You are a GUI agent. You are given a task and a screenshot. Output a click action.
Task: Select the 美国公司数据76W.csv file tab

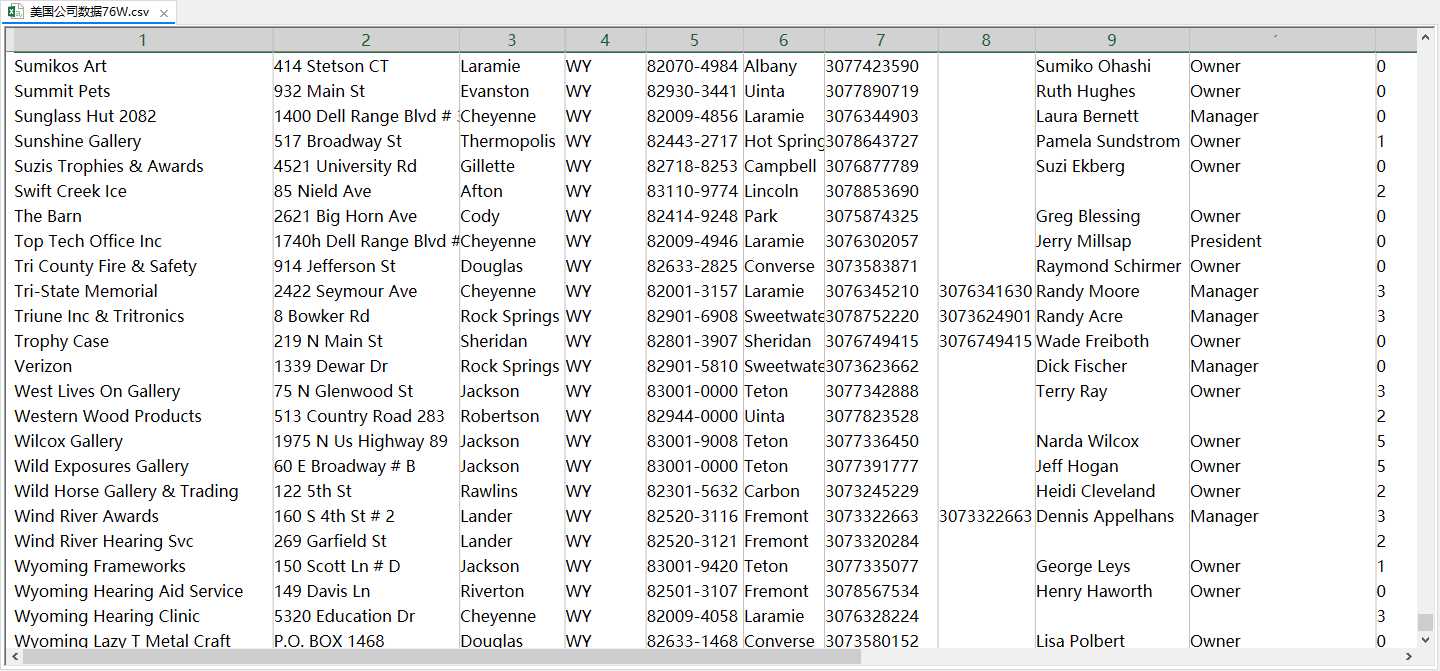tap(89, 13)
